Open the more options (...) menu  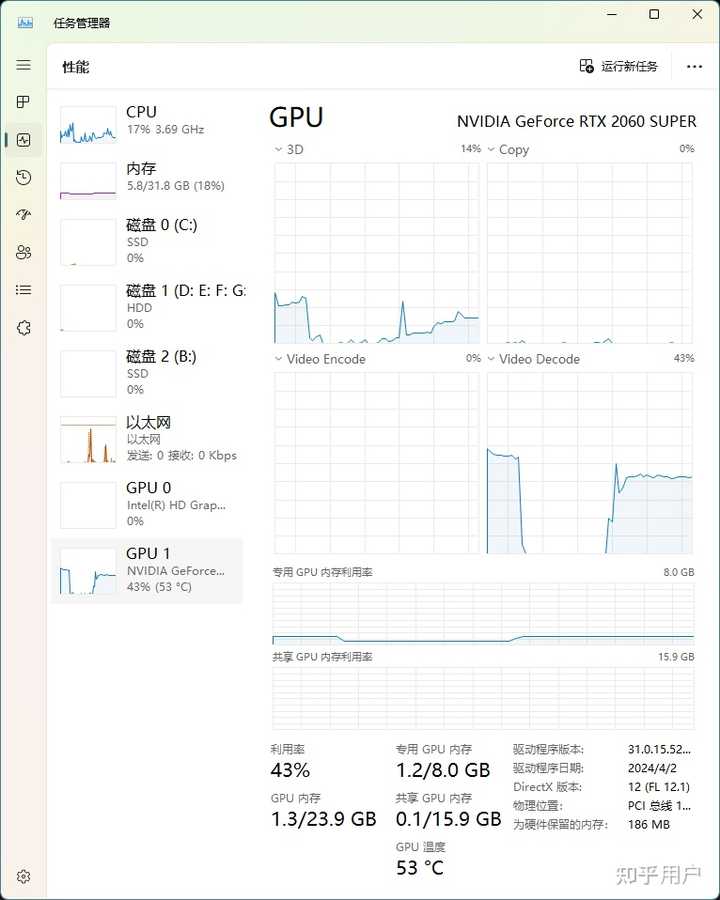click(695, 66)
